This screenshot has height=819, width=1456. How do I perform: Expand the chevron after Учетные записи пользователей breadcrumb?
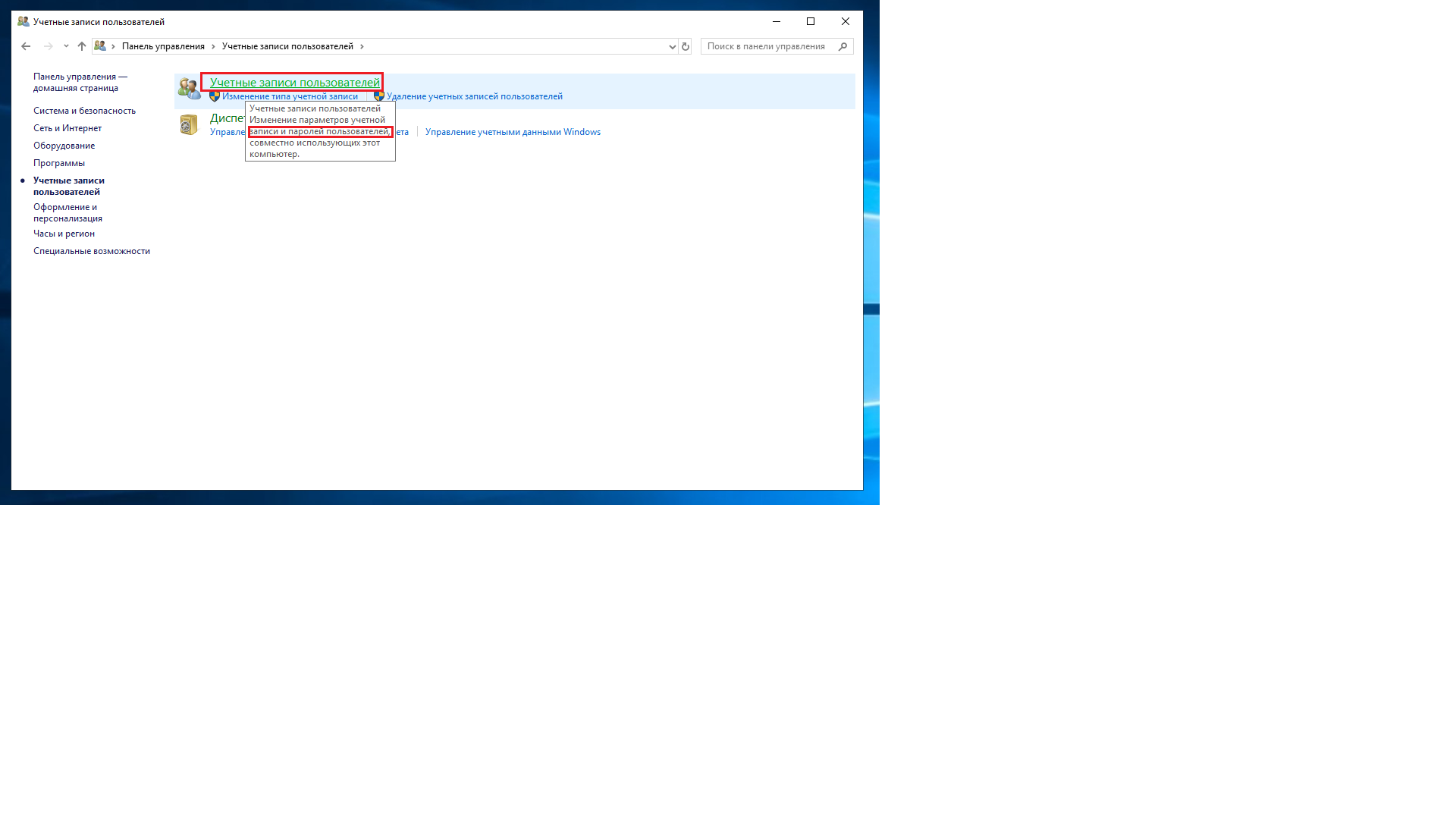pyautogui.click(x=362, y=46)
